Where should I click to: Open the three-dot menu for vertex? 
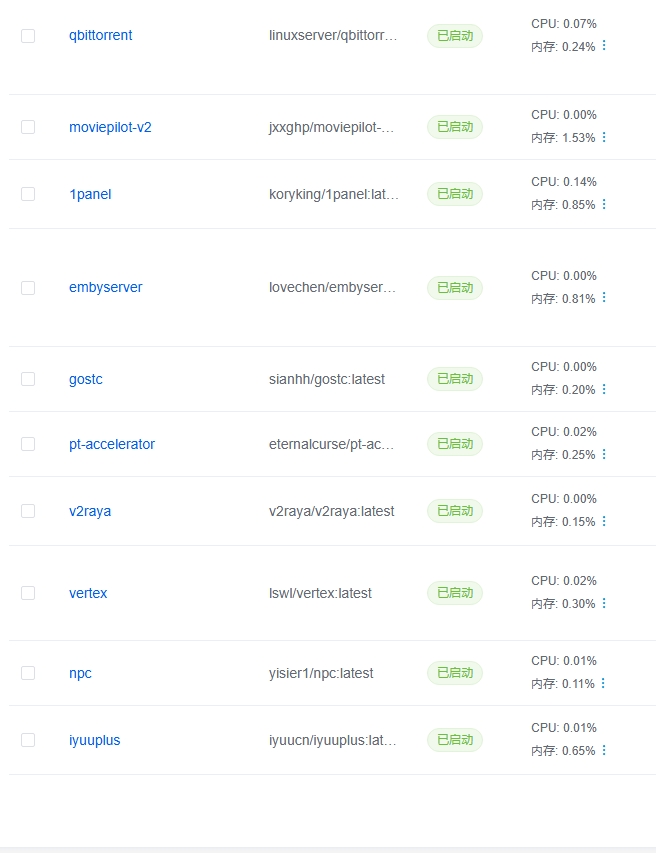click(604, 603)
